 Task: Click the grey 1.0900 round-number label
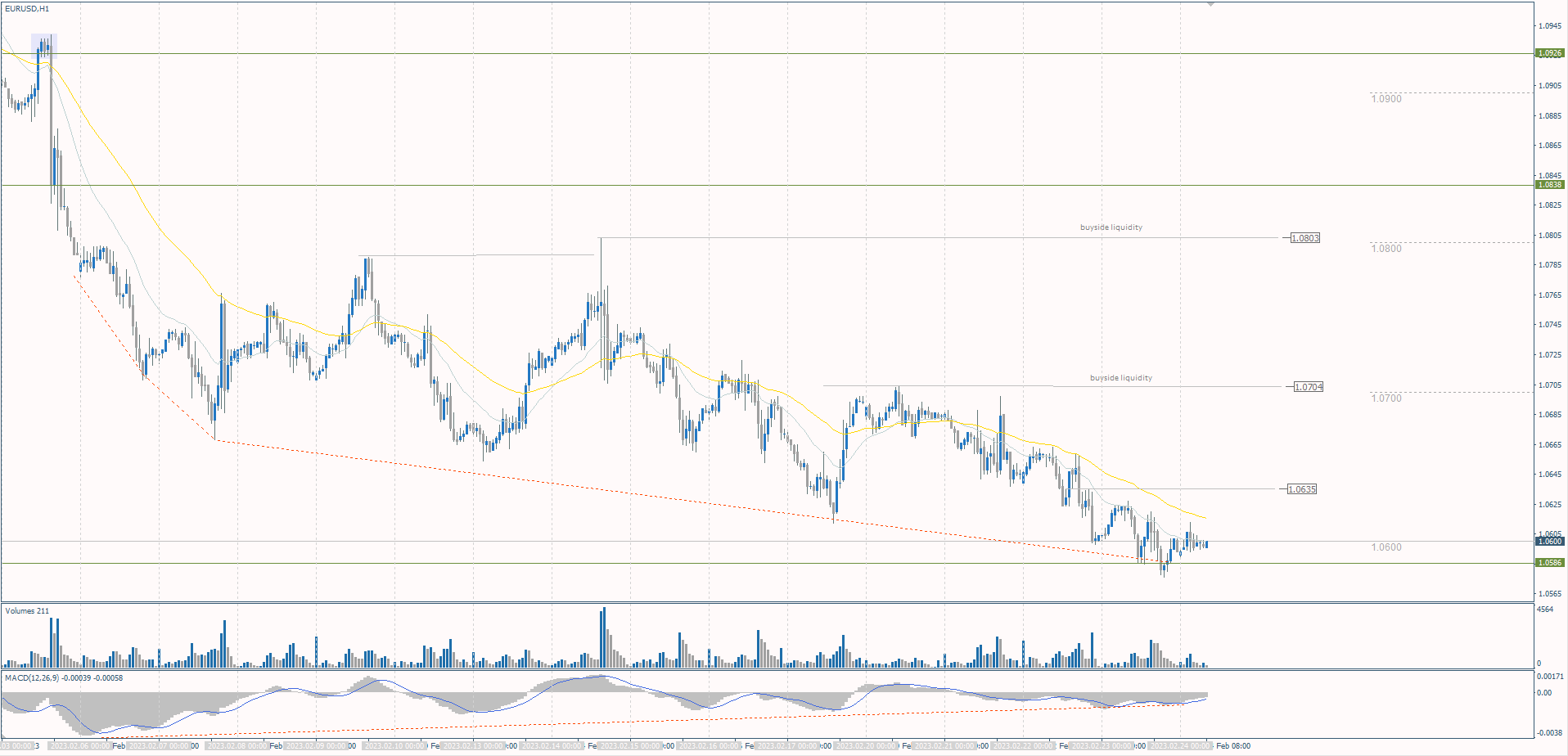pos(1386,99)
